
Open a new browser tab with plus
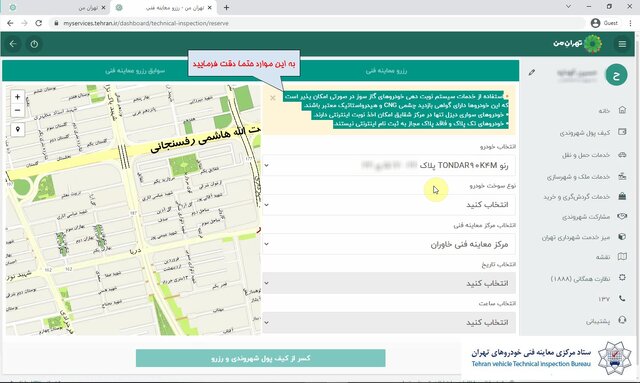(x=226, y=7)
